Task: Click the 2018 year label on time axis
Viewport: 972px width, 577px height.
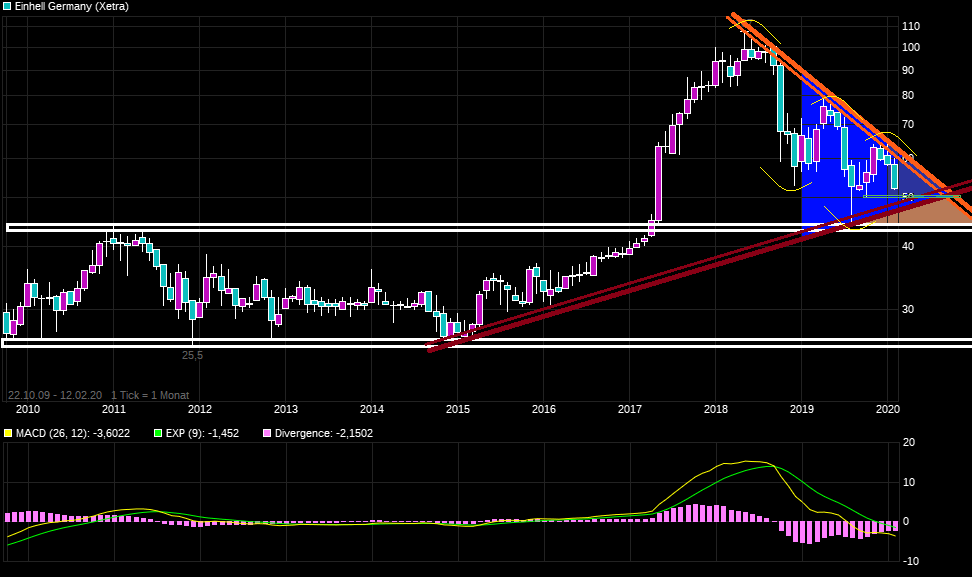Action: (715, 409)
